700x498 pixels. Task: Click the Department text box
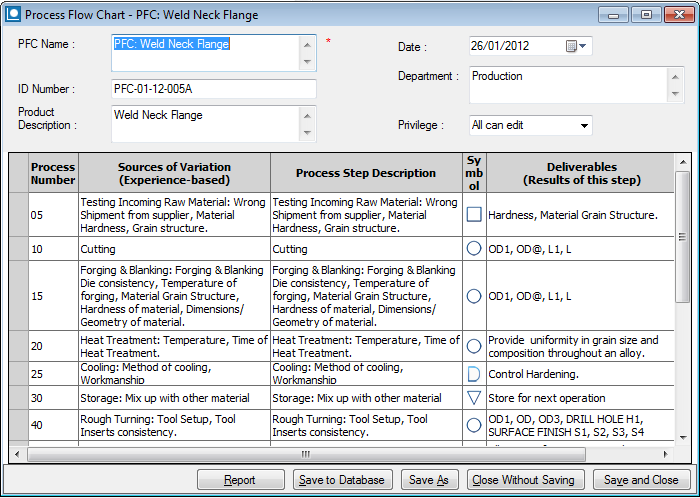[x=568, y=84]
